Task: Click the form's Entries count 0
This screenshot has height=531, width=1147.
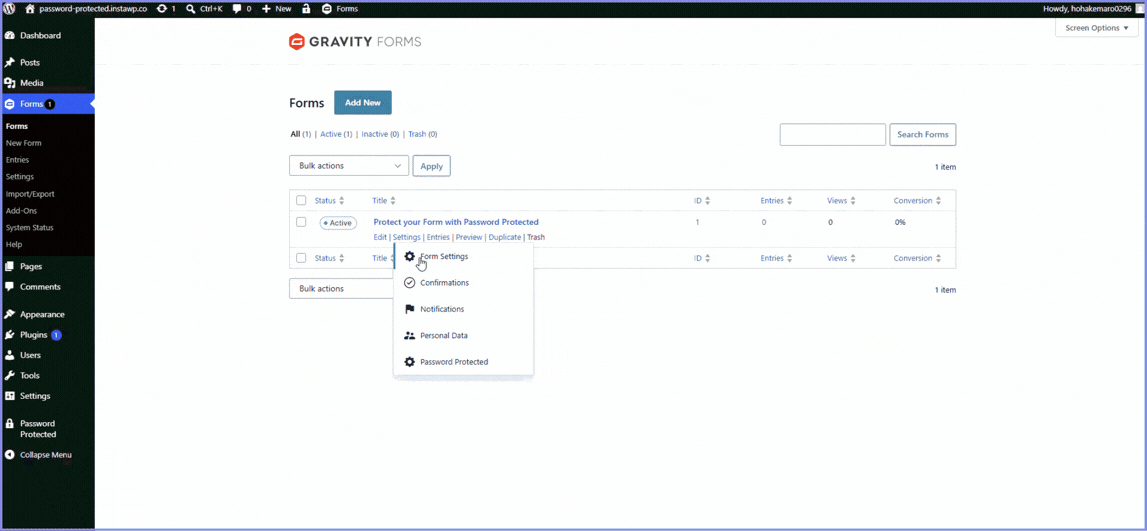Action: pyautogui.click(x=764, y=222)
